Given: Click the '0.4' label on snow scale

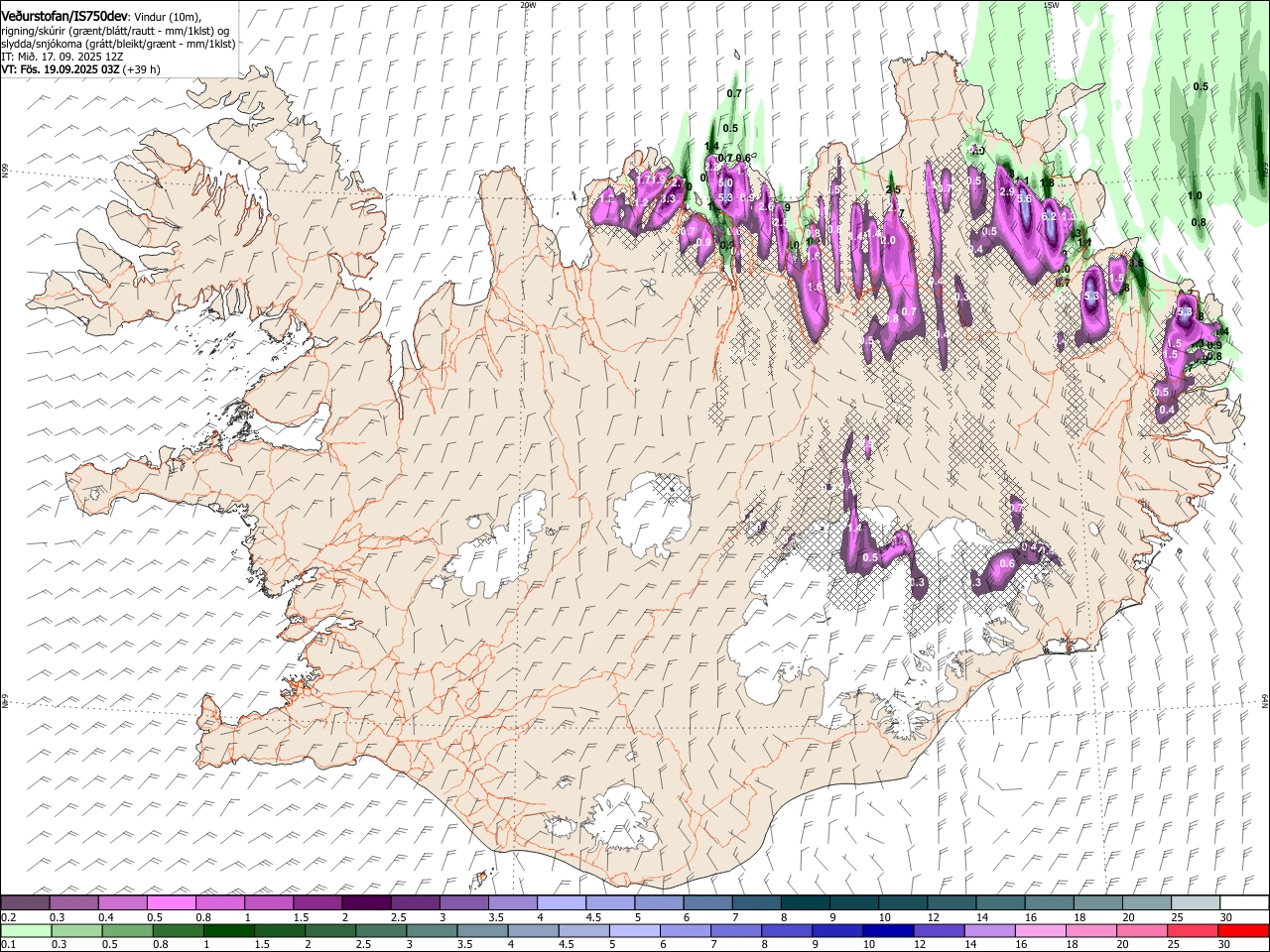Looking at the screenshot, I should click(x=106, y=917).
